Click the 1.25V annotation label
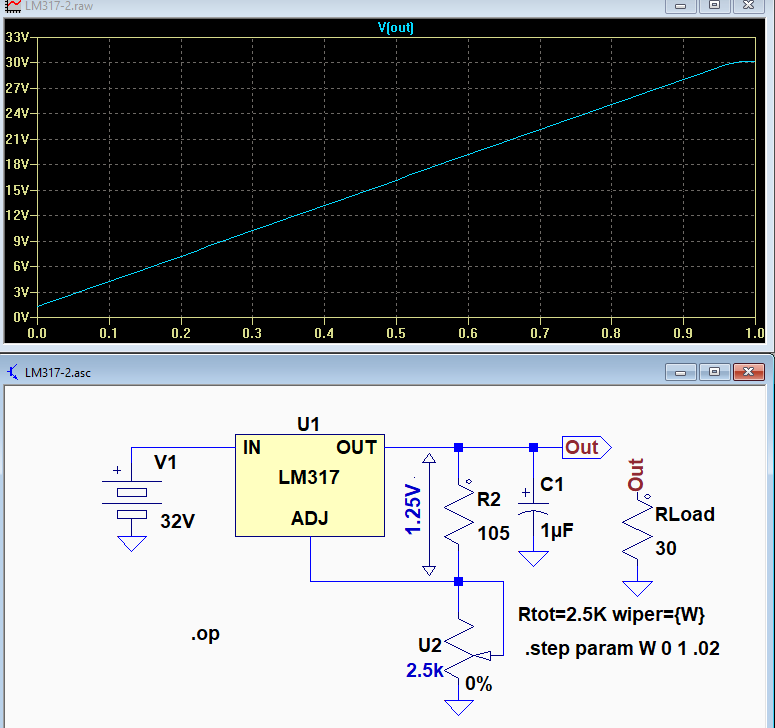The height and width of the screenshot is (728, 775). (x=413, y=510)
